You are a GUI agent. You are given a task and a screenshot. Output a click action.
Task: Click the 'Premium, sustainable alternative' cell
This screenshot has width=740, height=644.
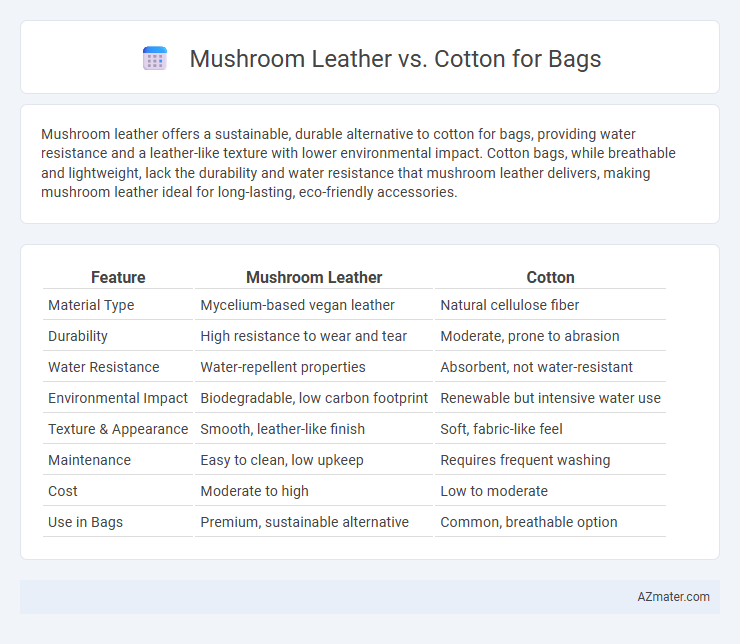(x=304, y=522)
